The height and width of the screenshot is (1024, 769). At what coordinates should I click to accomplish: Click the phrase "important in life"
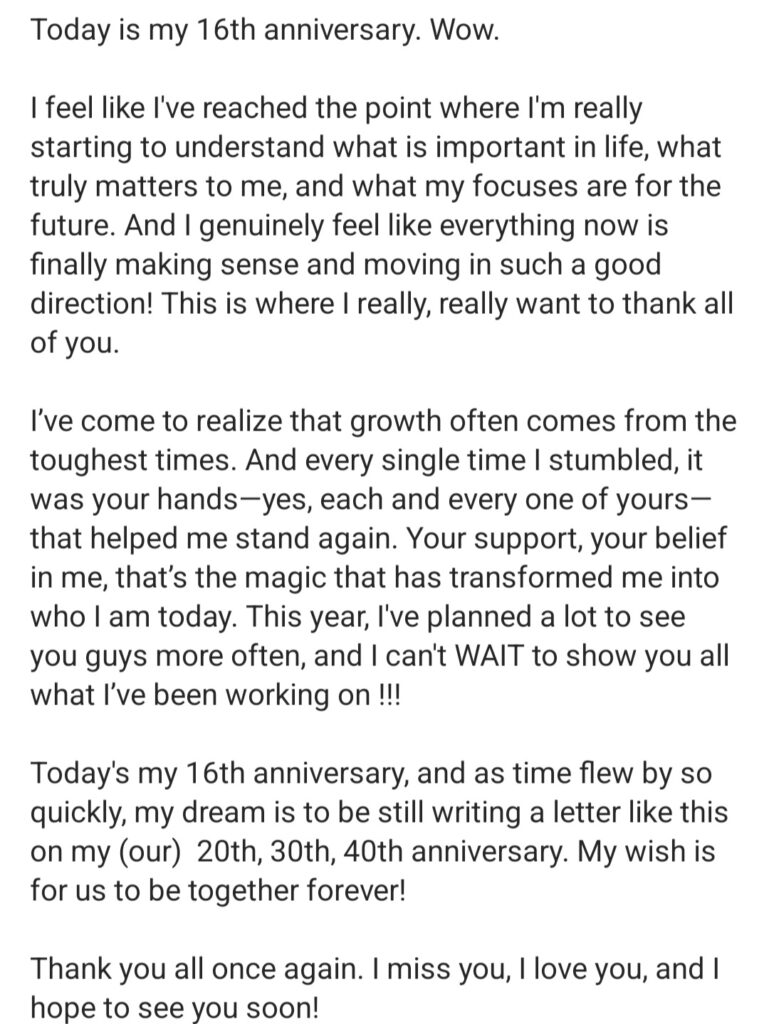coord(542,147)
